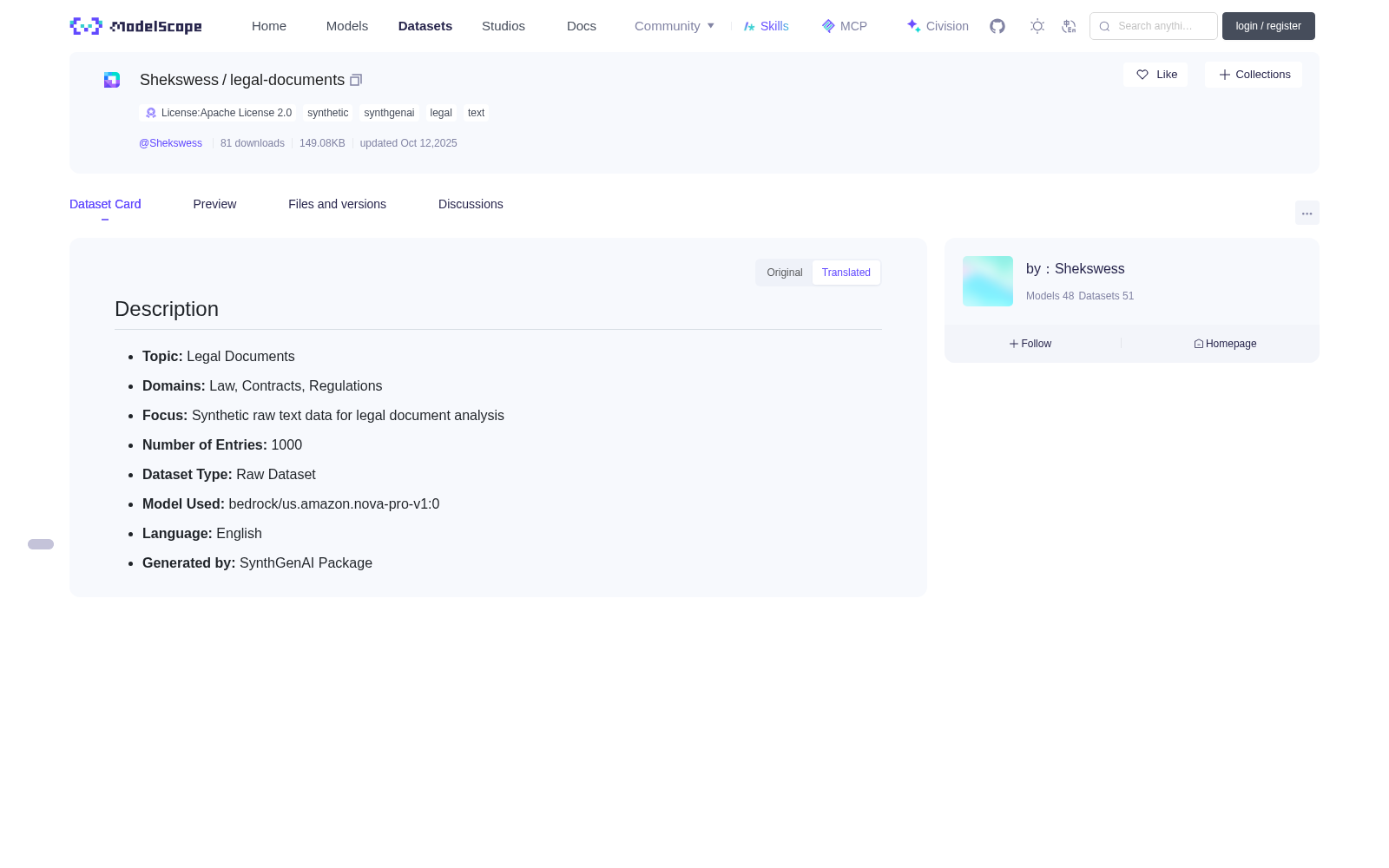Click the login / register button
This screenshot has height=868, width=1389.
click(x=1268, y=26)
